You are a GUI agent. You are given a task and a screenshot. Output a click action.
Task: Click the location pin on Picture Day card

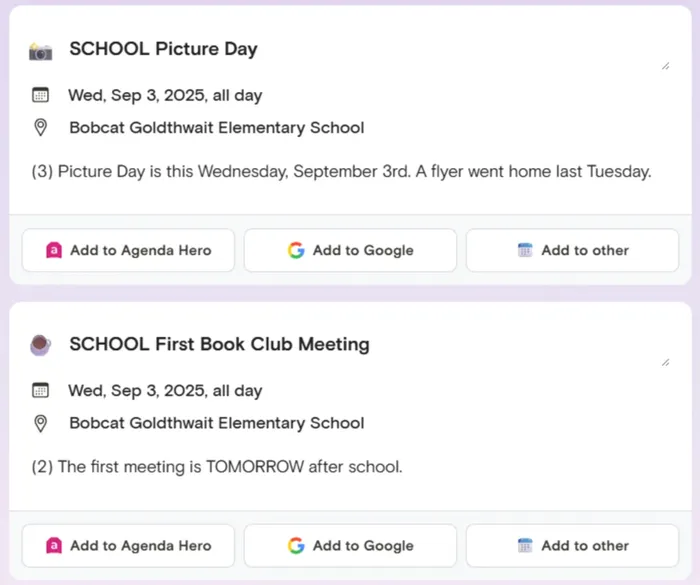click(x=40, y=128)
